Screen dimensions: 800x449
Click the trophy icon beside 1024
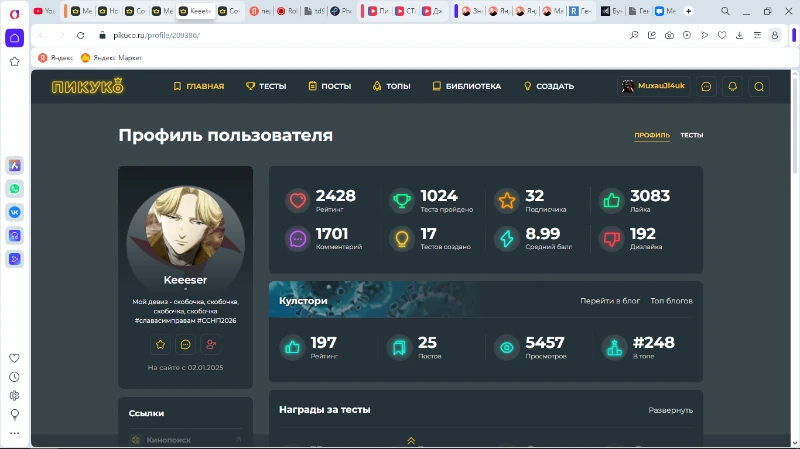[x=402, y=200]
